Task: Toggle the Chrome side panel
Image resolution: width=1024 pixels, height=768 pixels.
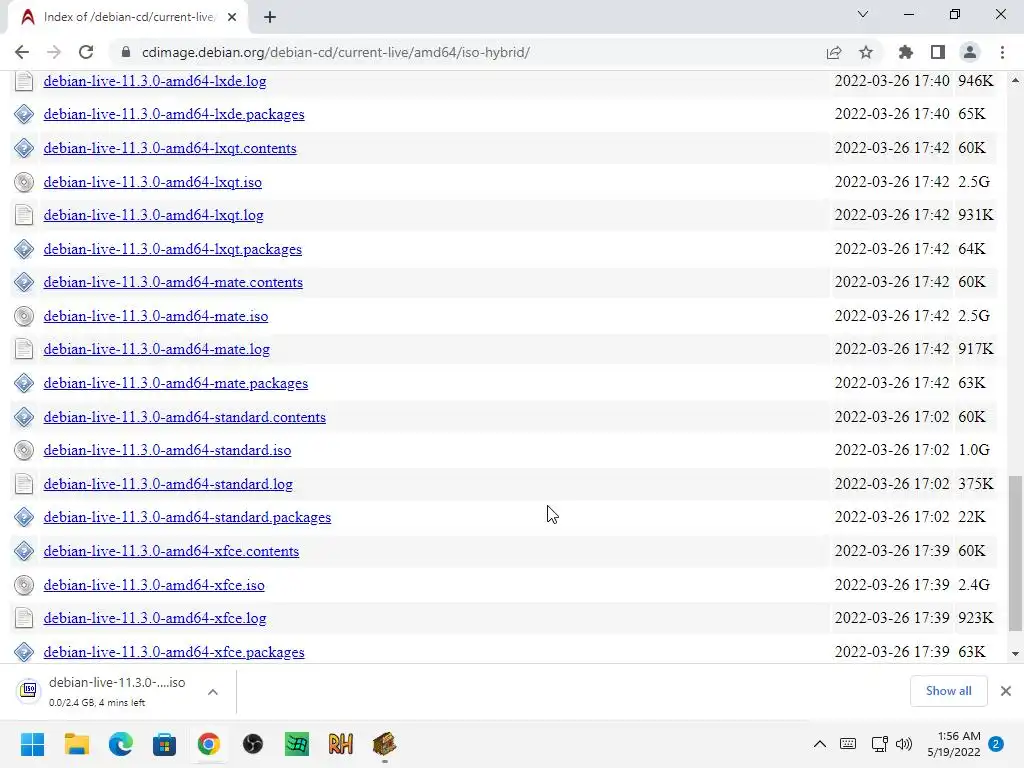Action: [x=938, y=52]
